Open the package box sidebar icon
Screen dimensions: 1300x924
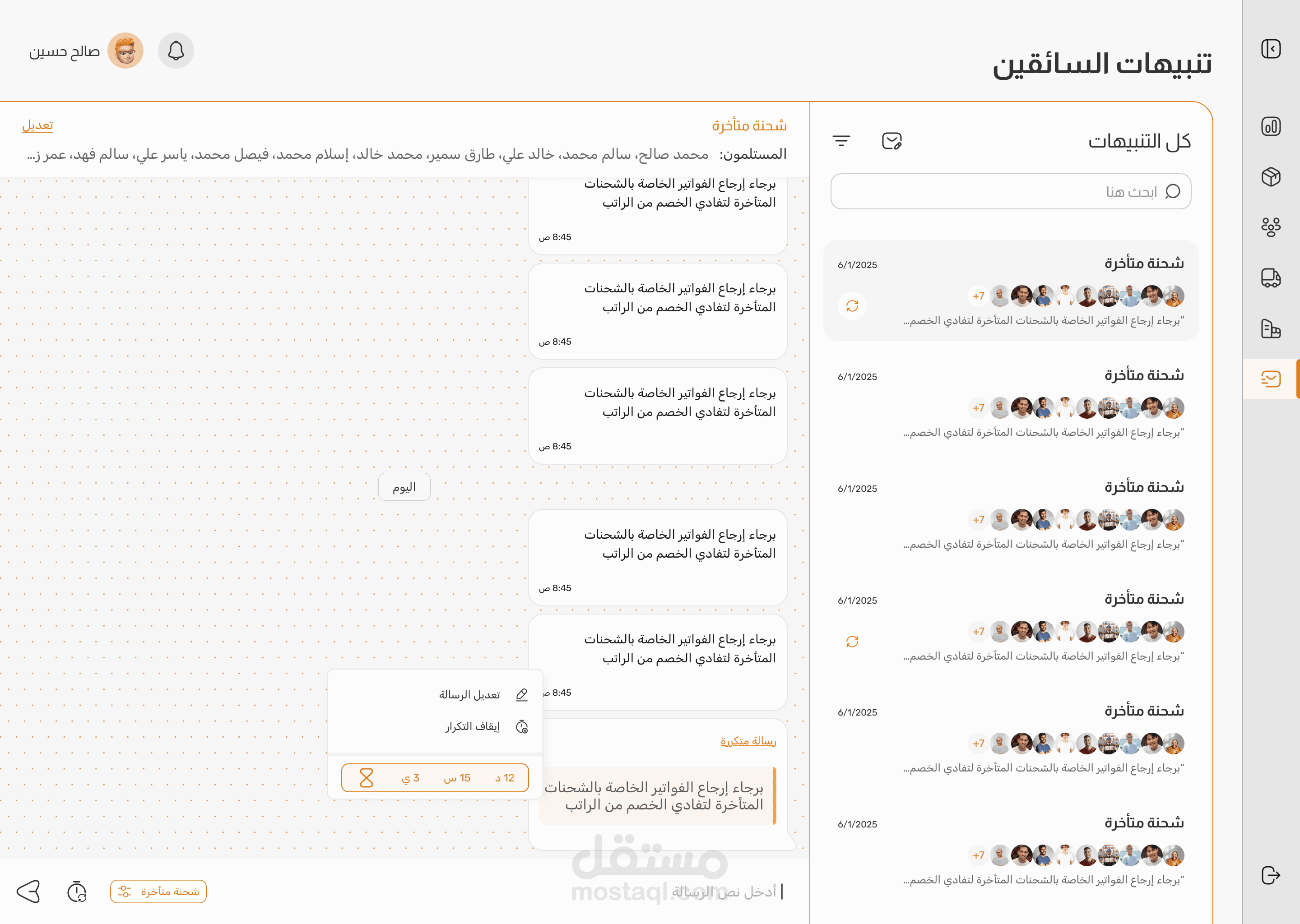click(x=1270, y=177)
